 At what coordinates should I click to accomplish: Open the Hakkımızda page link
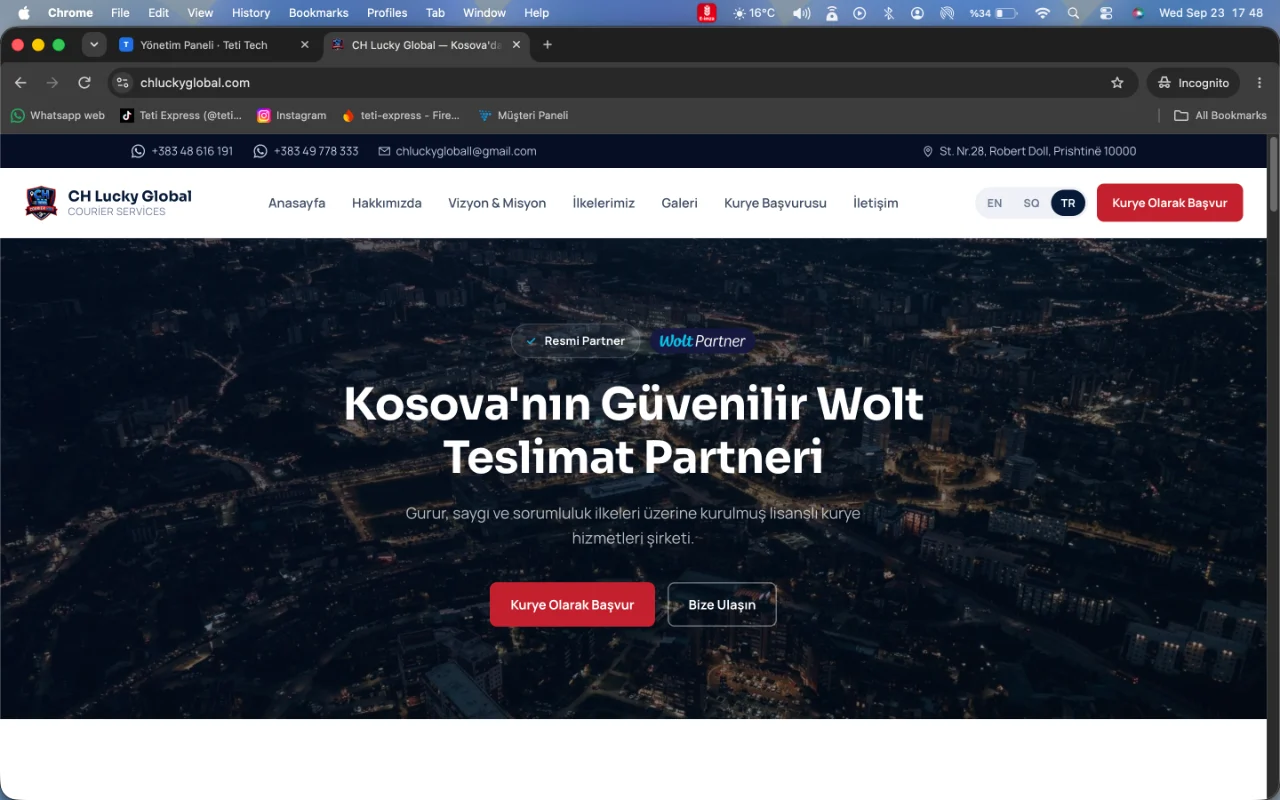(x=387, y=203)
